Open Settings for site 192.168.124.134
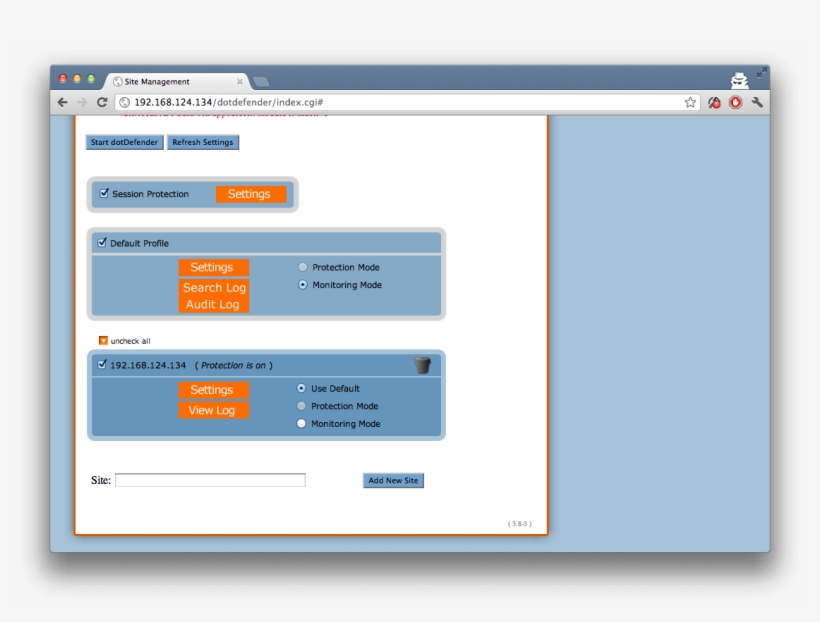 tap(213, 390)
